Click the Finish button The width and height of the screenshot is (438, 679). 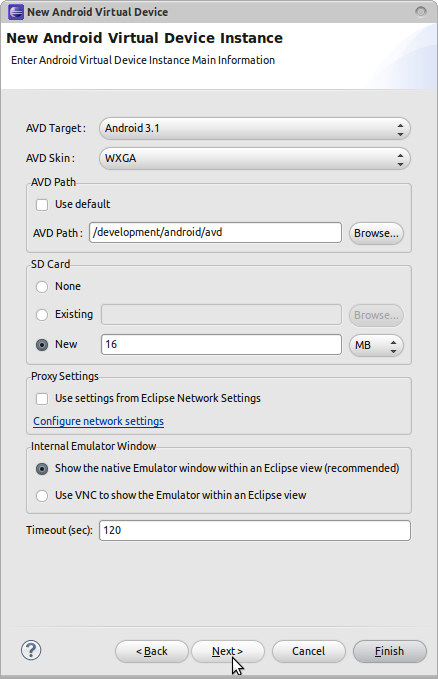(389, 651)
